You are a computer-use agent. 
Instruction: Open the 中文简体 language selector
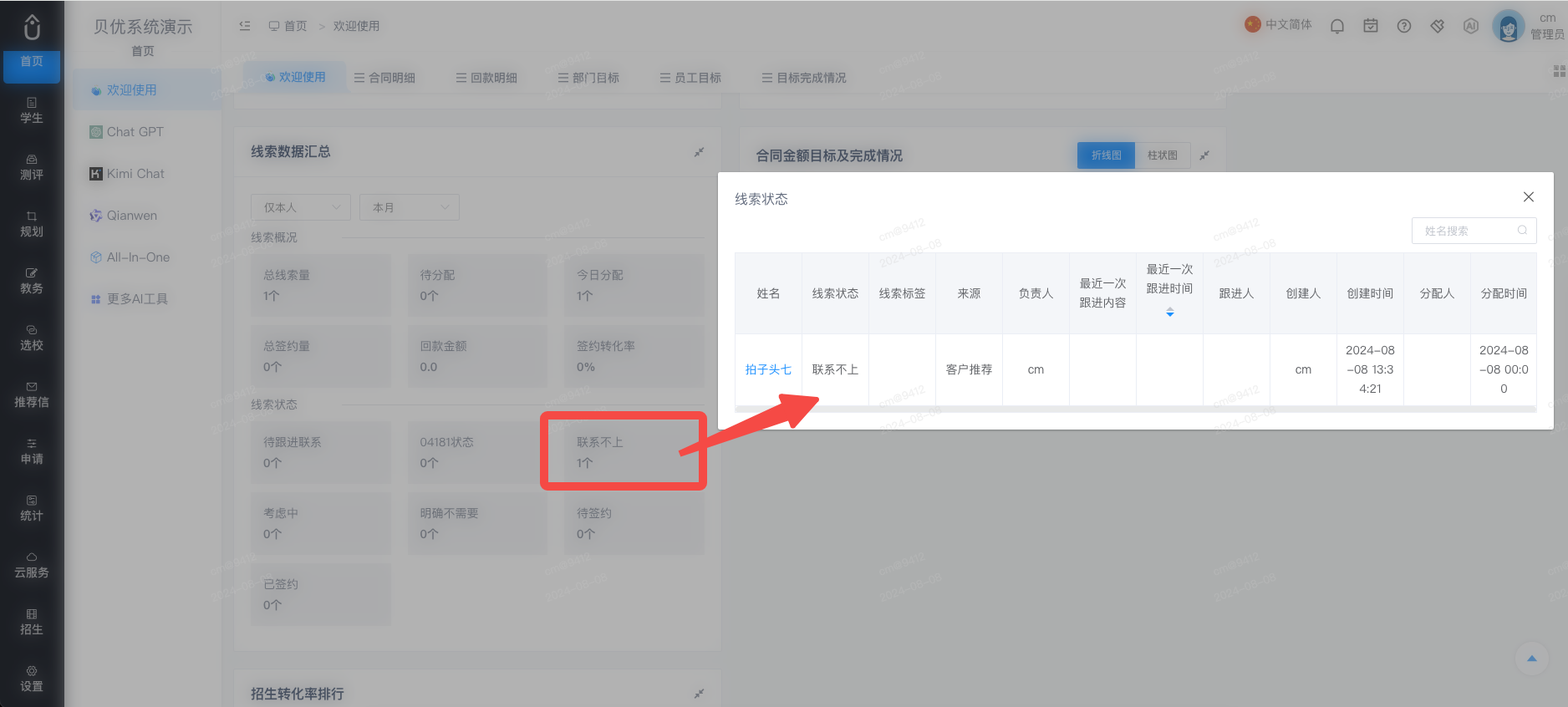[1278, 24]
